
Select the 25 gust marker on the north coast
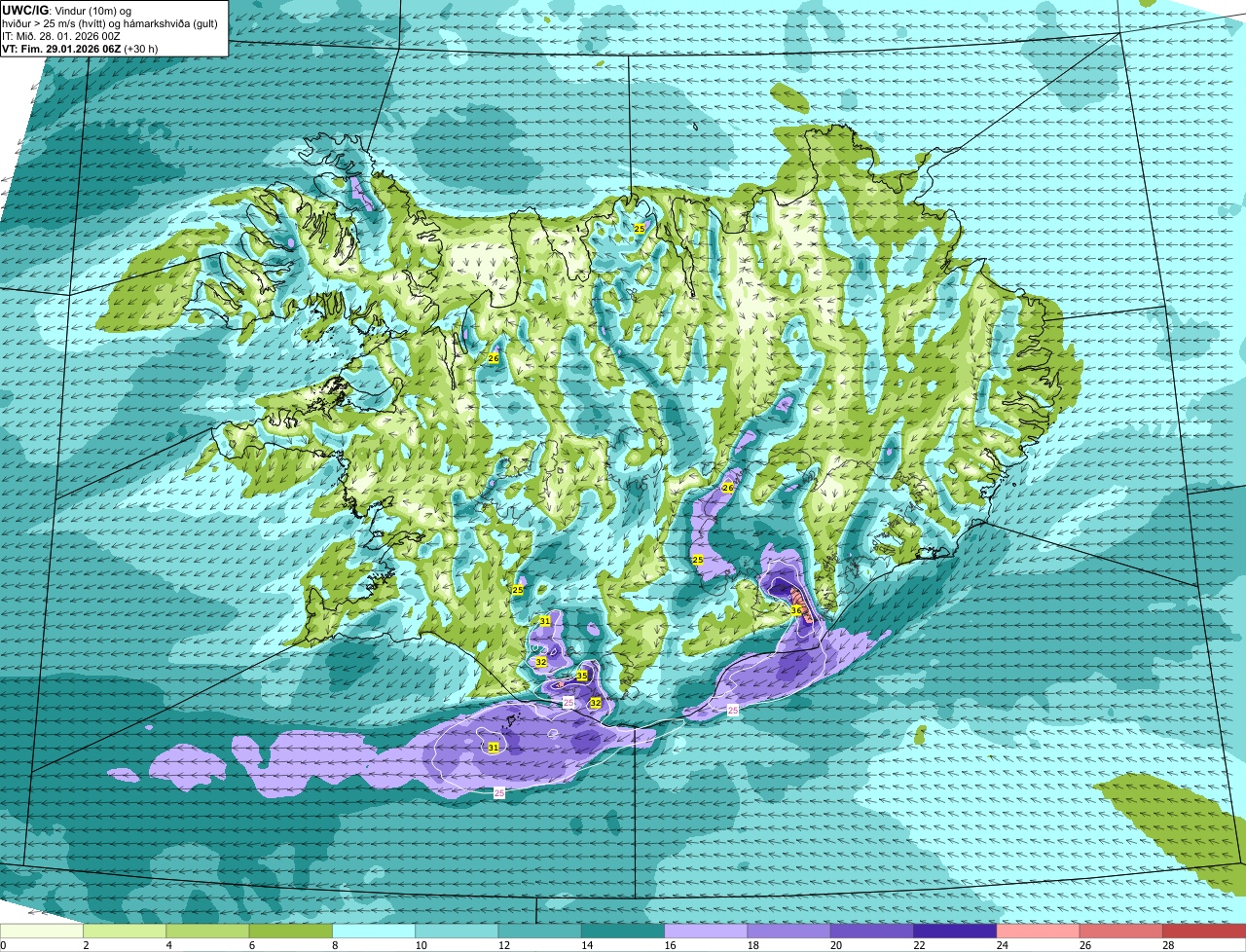(x=640, y=229)
